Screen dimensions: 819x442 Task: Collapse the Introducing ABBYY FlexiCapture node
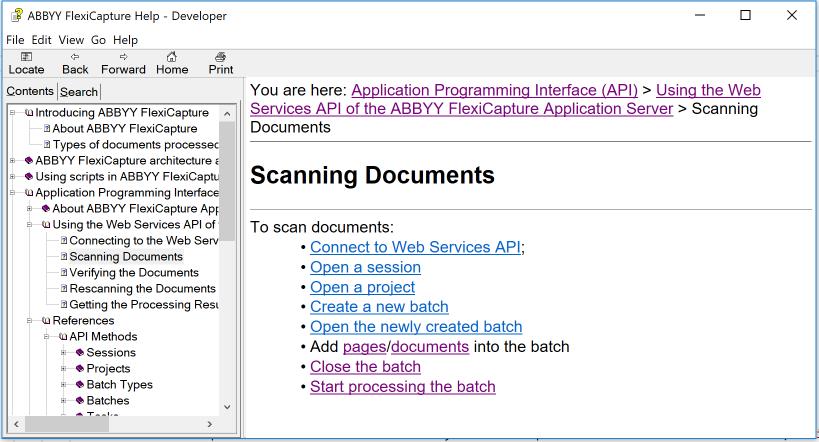pyautogui.click(x=13, y=113)
